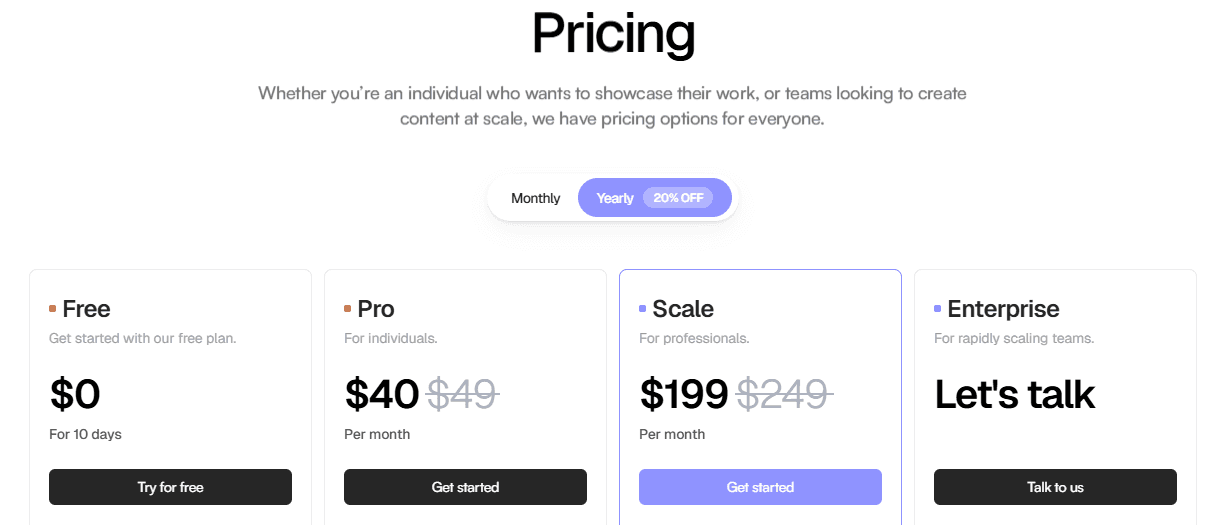Click the orange square beside Free
This screenshot has height=525, width=1217.
52,309
